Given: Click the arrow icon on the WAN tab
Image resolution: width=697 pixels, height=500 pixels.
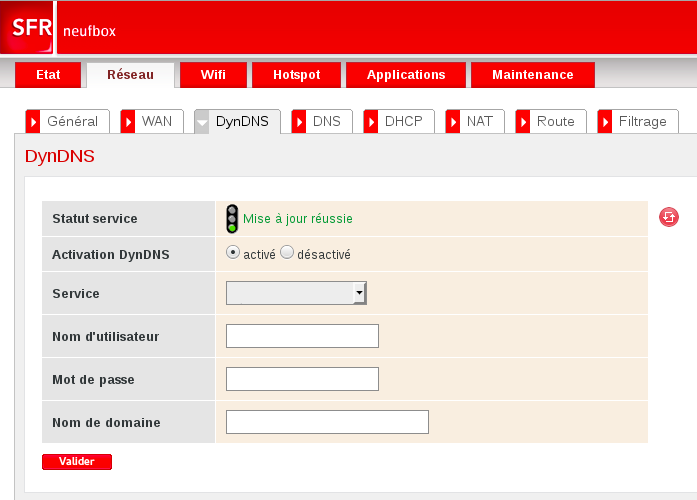Looking at the screenshot, I should tap(127, 121).
